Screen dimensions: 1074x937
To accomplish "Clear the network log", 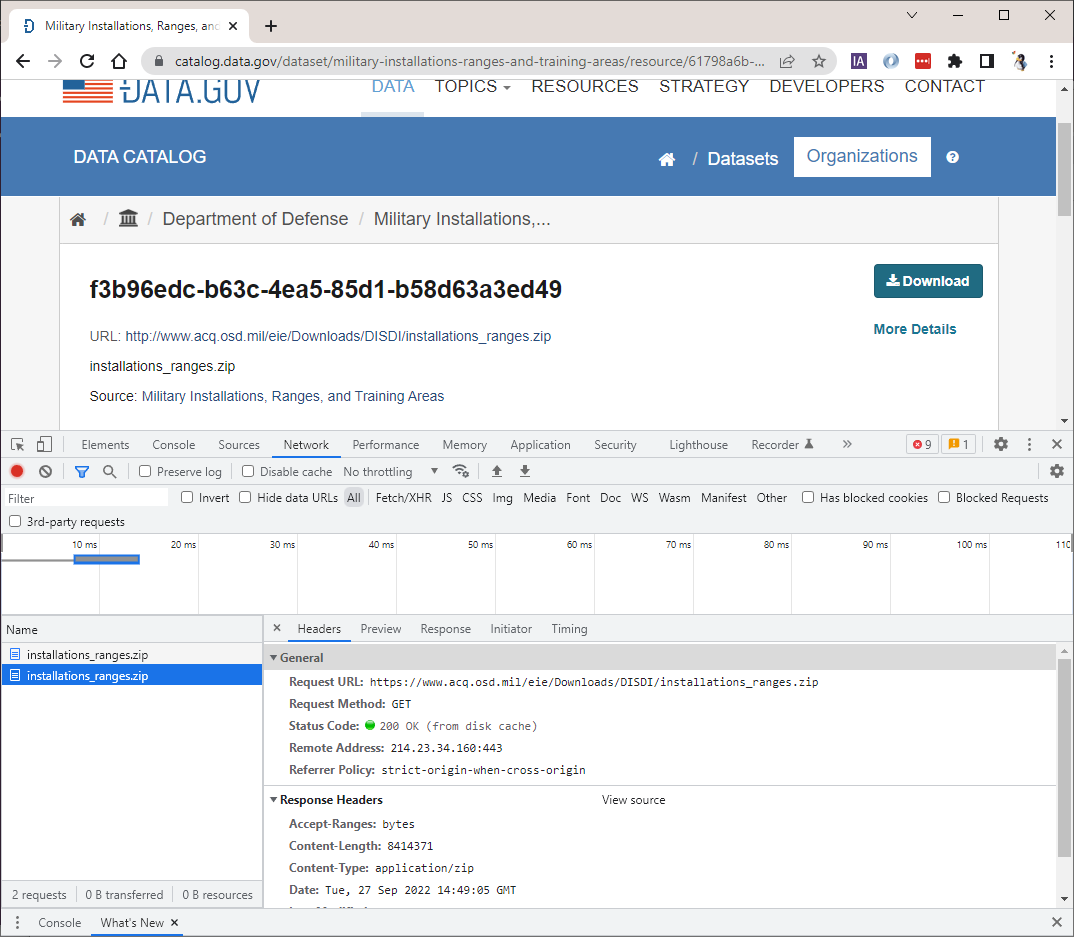I will point(45,470).
